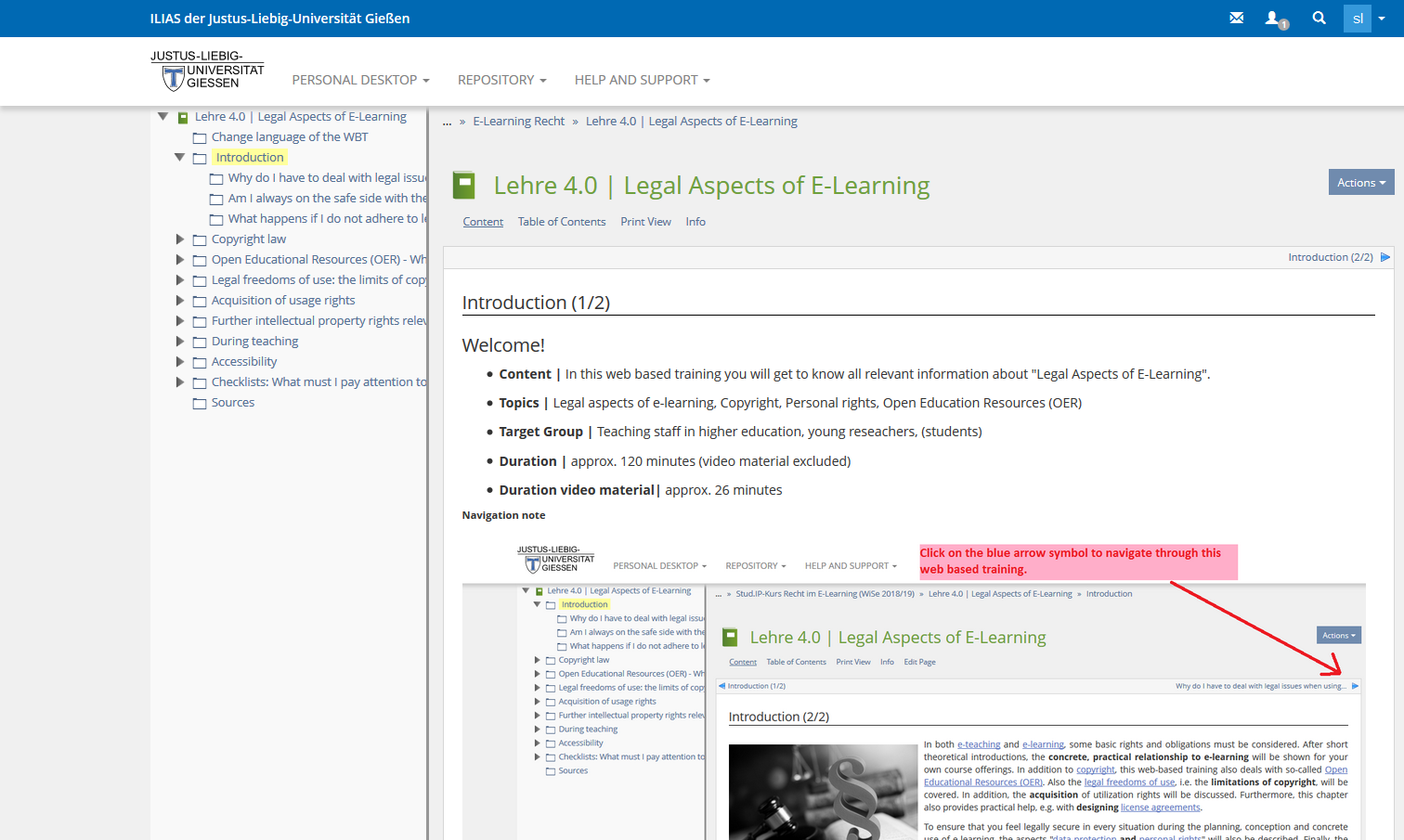This screenshot has height=840, width=1404.
Task: Collapse the Introduction tree node
Action: [x=180, y=157]
